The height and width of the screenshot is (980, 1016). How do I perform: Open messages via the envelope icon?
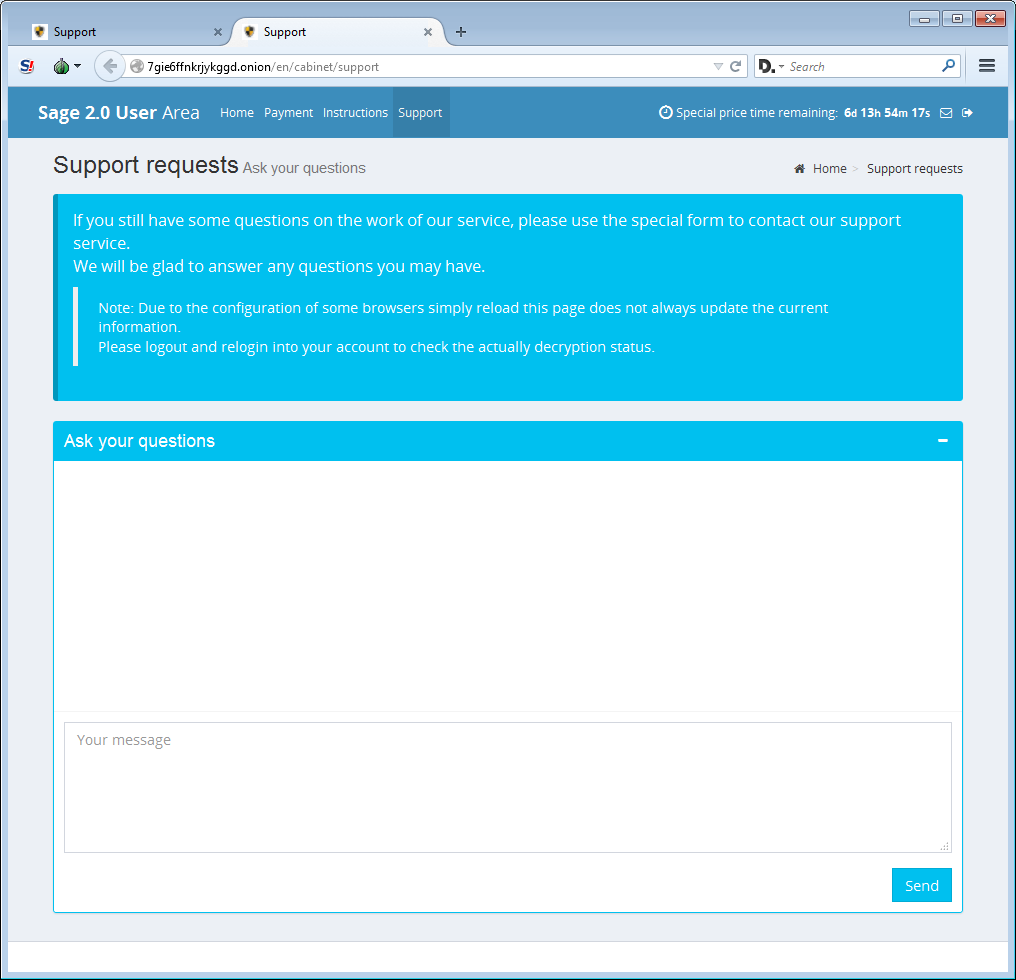(946, 113)
